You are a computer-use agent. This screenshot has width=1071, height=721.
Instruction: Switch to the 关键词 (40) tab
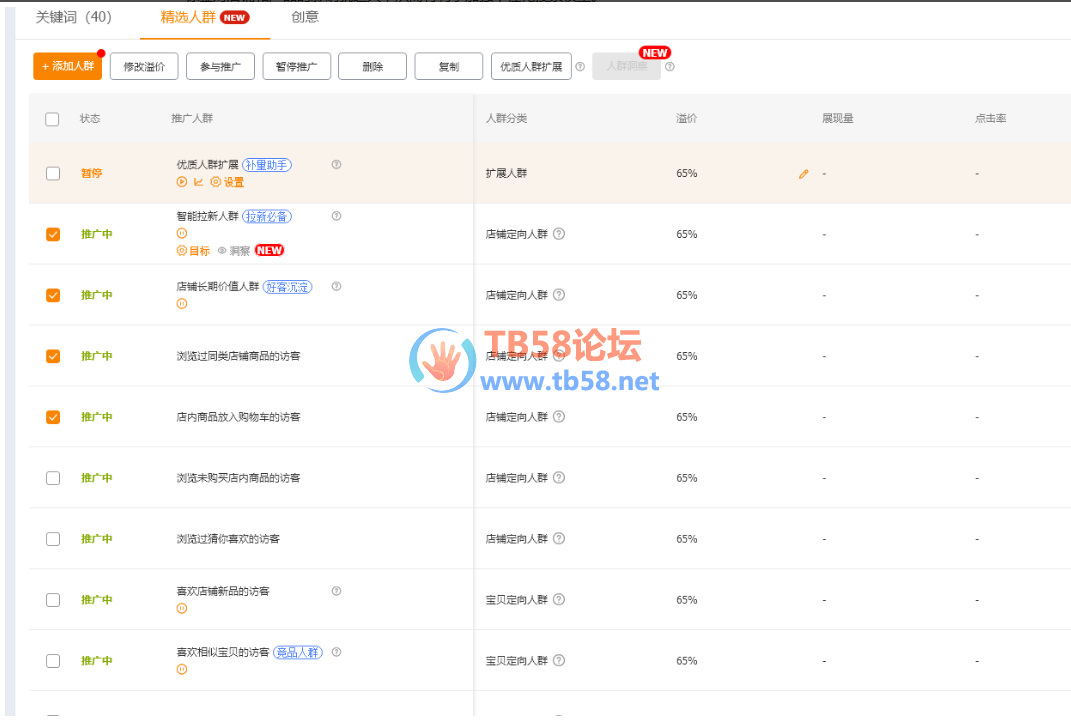click(x=74, y=17)
